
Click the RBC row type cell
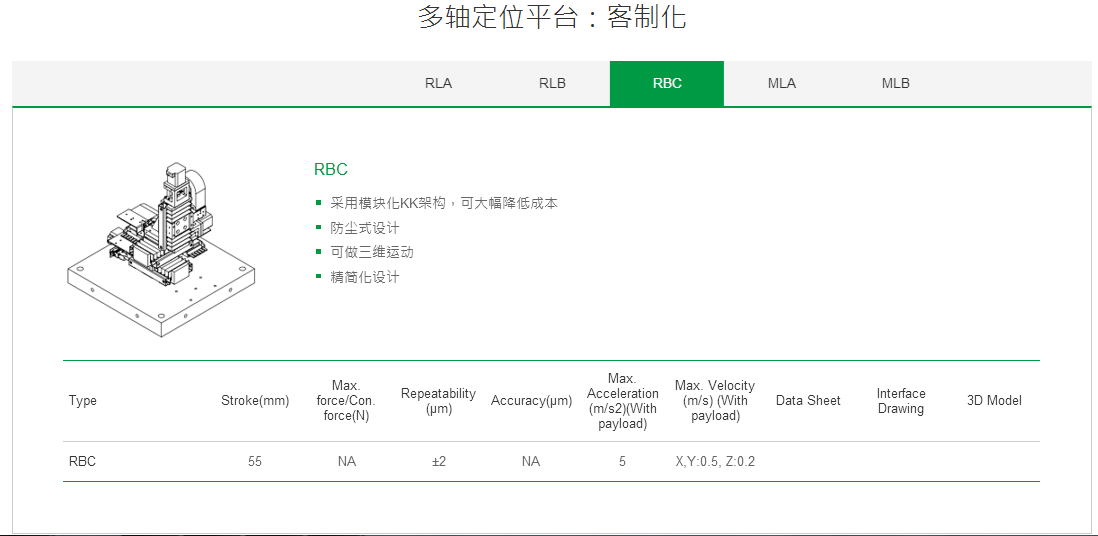point(82,462)
